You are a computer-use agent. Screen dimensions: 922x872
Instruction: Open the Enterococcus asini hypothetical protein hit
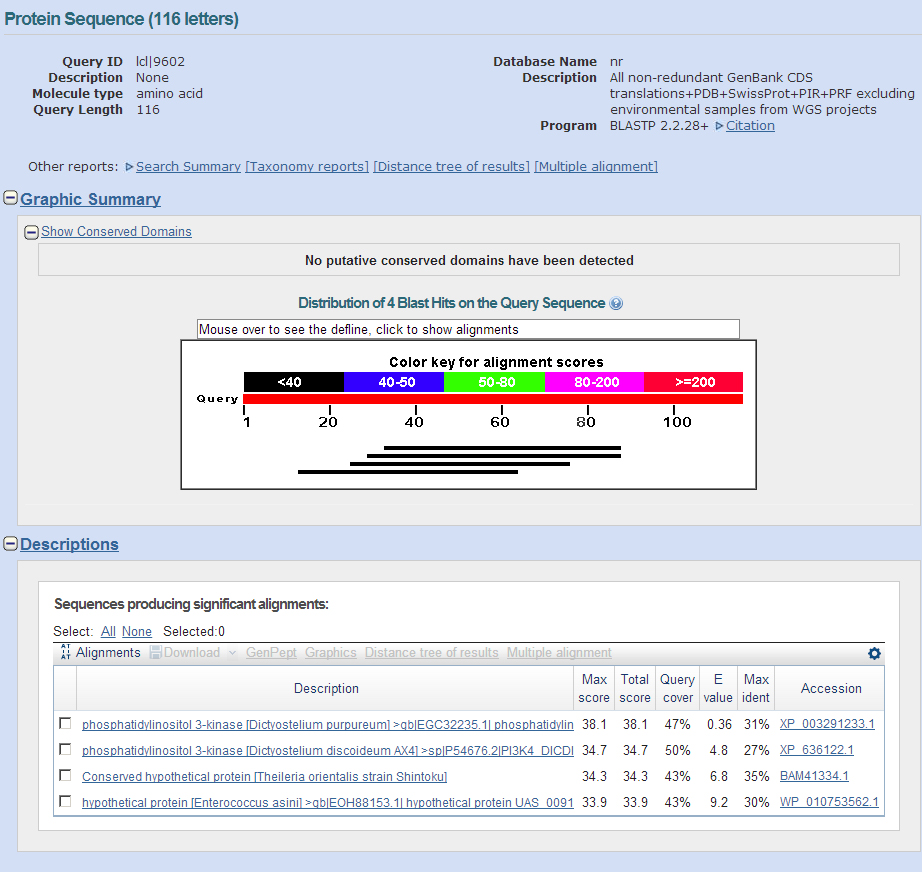(x=328, y=802)
